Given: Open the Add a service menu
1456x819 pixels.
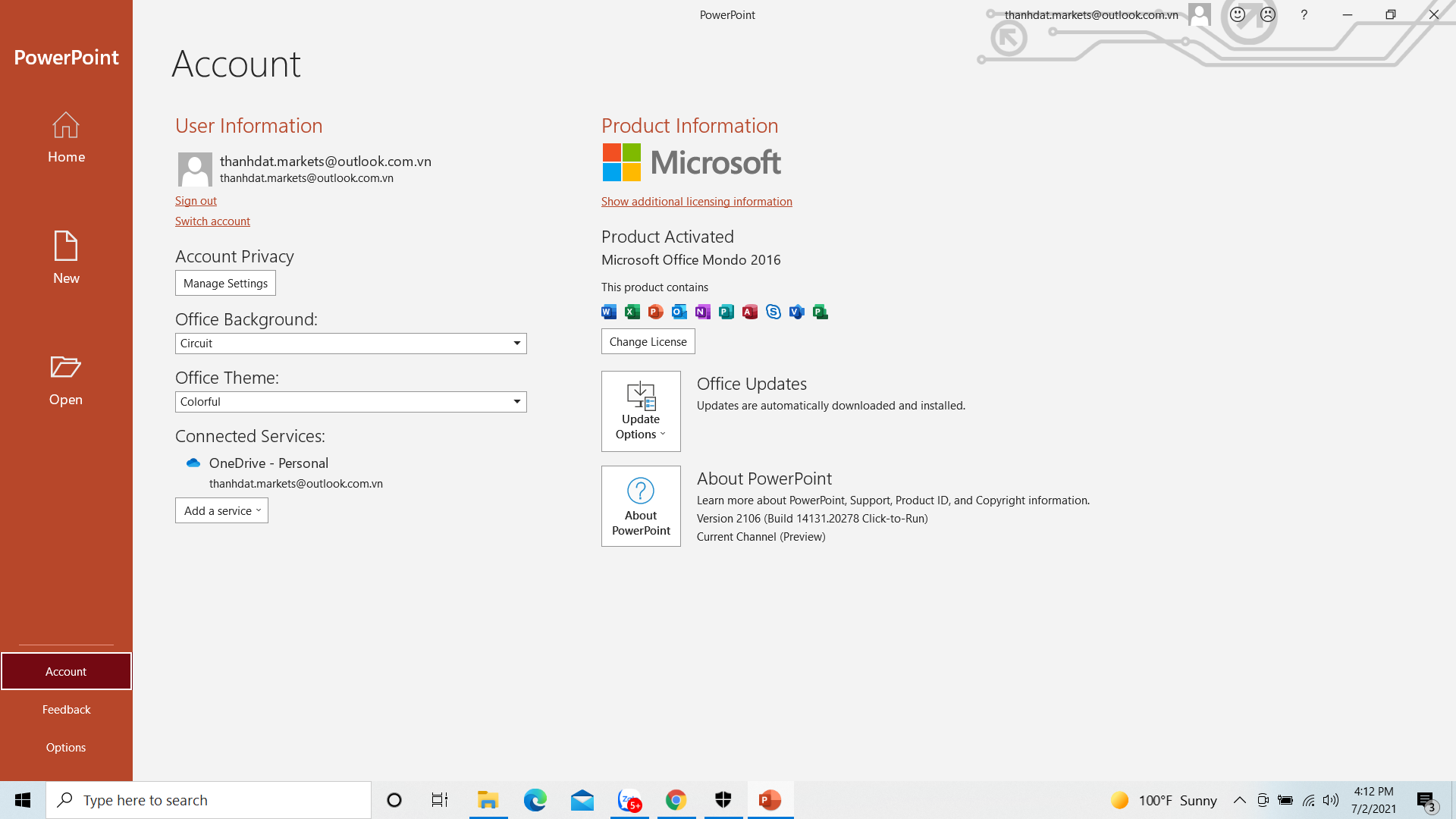Looking at the screenshot, I should pyautogui.click(x=221, y=510).
